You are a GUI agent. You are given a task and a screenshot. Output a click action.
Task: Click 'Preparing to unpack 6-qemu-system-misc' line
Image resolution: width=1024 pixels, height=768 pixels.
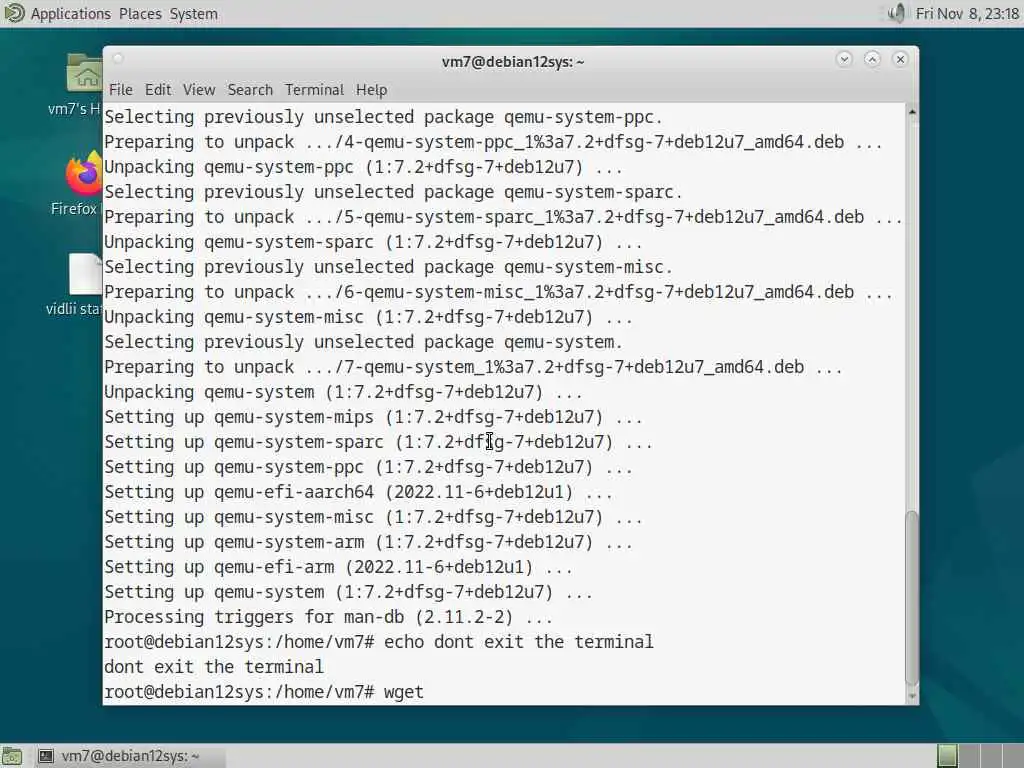pyautogui.click(x=498, y=293)
